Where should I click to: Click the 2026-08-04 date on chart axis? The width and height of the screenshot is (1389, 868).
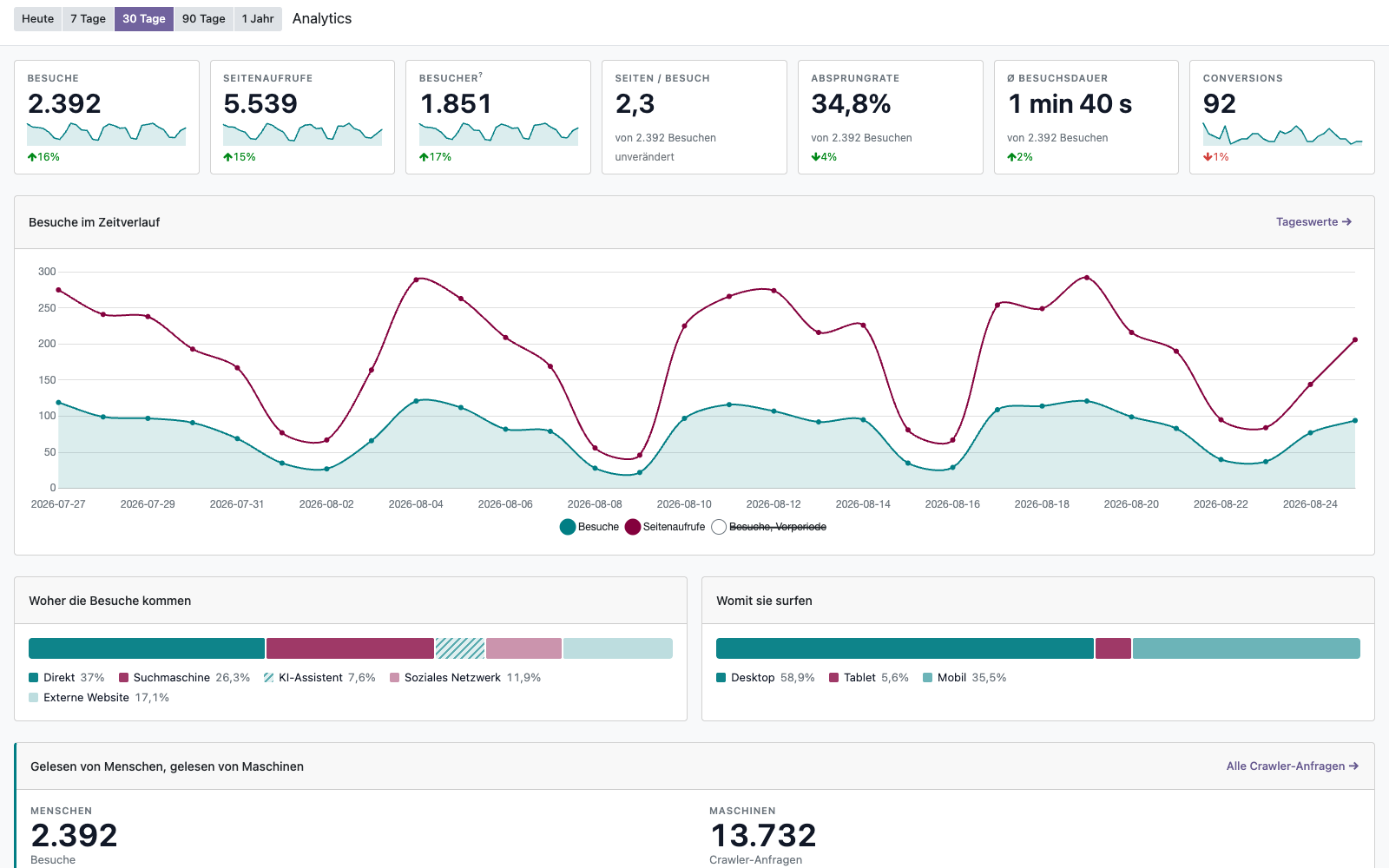pyautogui.click(x=416, y=504)
